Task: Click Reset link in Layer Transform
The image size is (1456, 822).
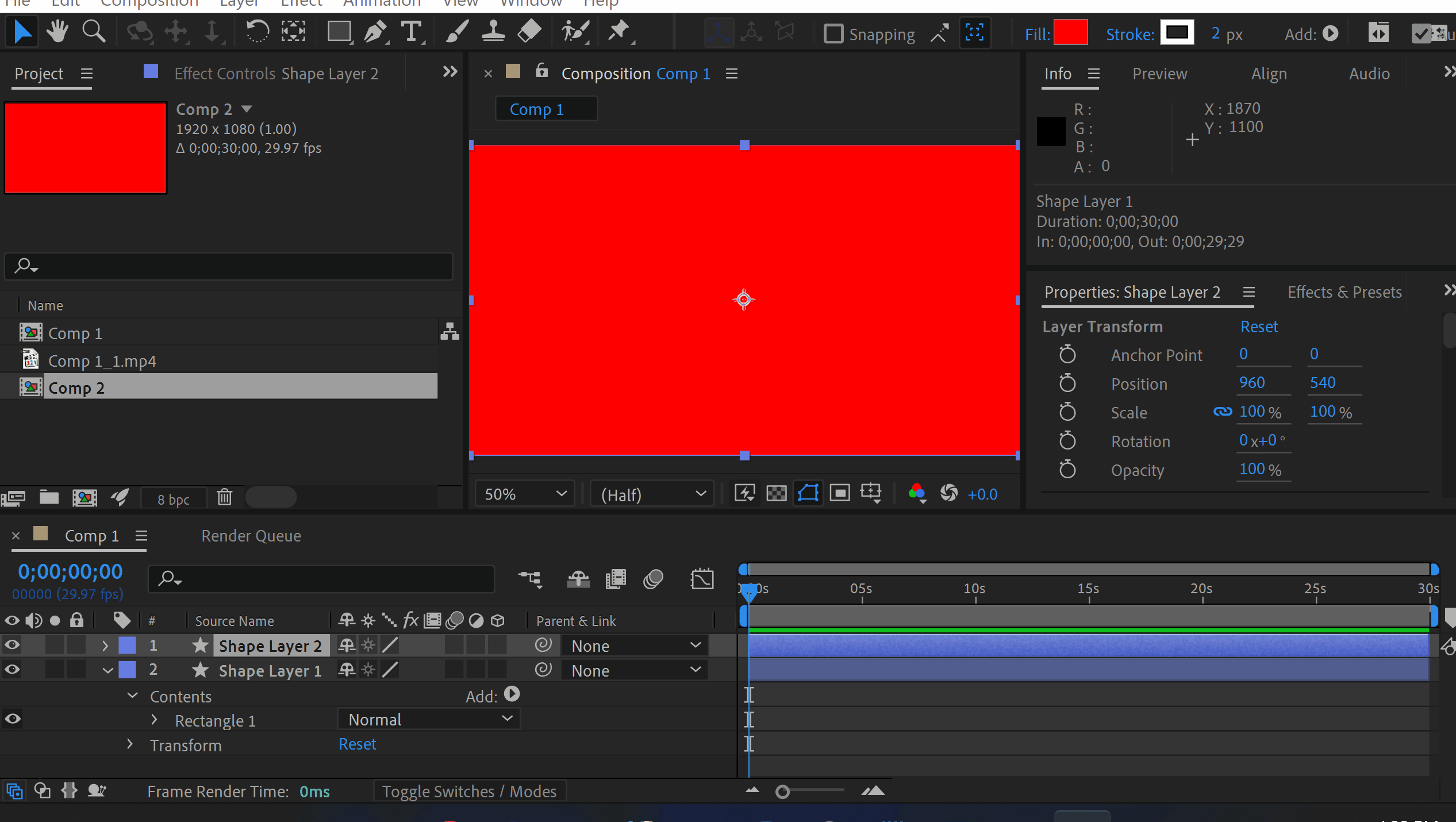Action: tap(1258, 327)
